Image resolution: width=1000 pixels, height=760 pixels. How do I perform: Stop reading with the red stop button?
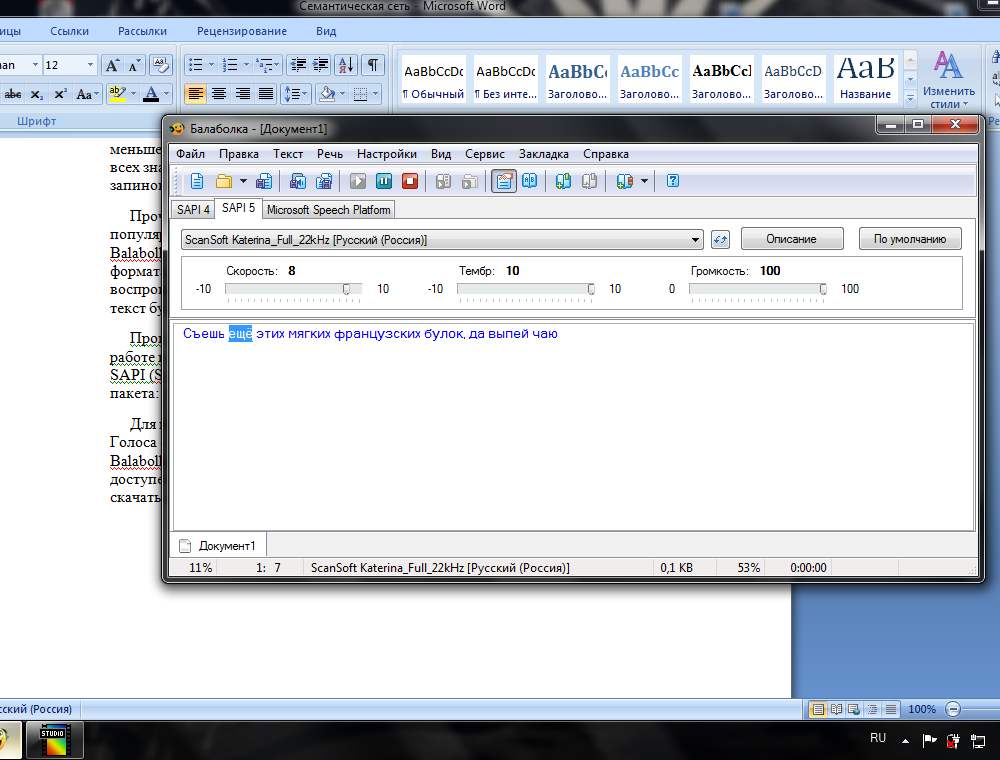pos(410,181)
